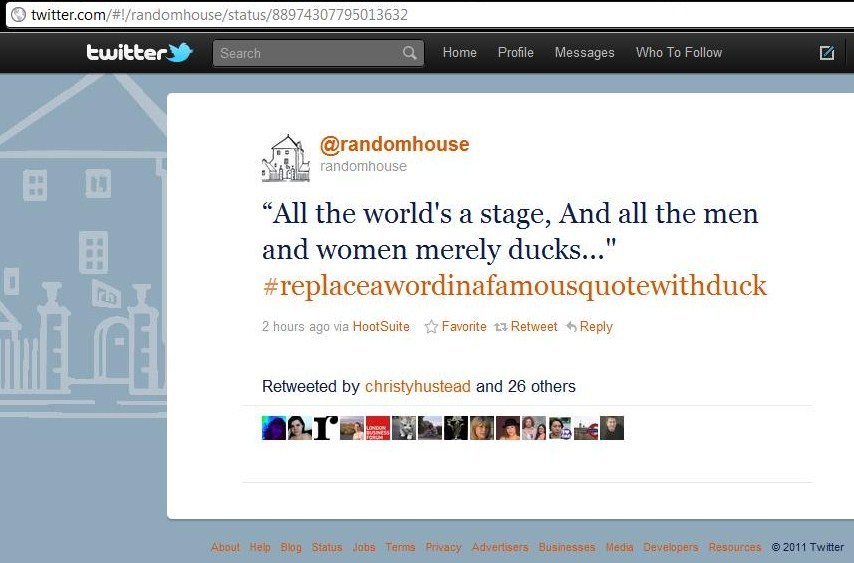This screenshot has width=854, height=563.
Task: Click the Favorite star icon
Action: pyautogui.click(x=431, y=326)
